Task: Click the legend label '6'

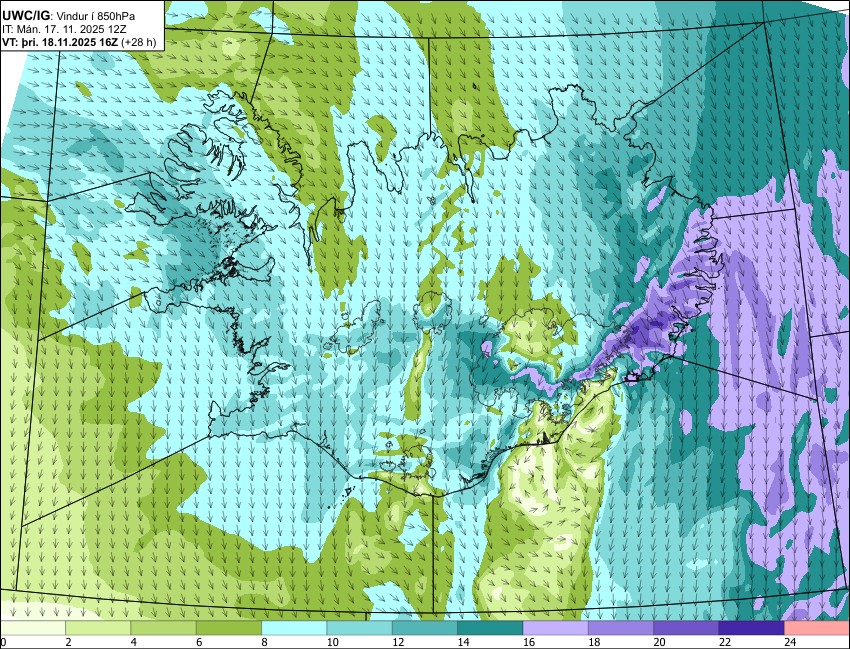Action: 199,642
